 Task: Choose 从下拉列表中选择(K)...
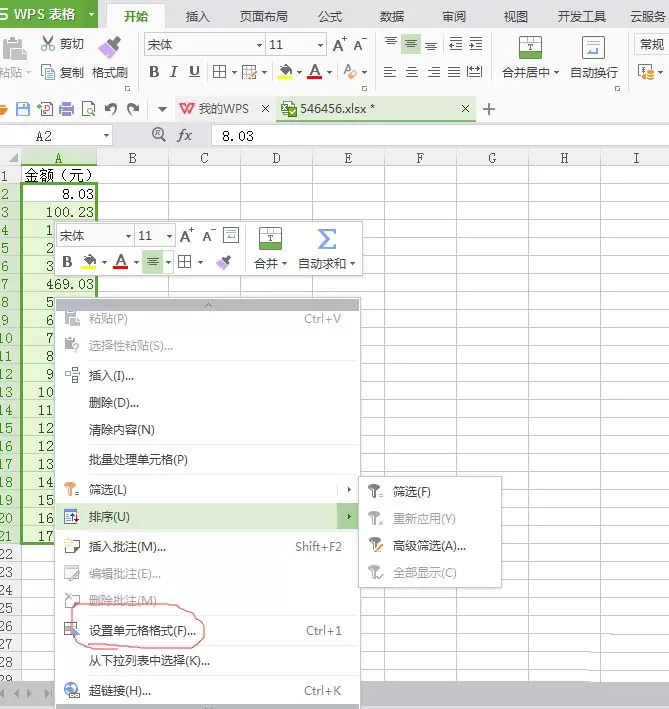click(208, 661)
